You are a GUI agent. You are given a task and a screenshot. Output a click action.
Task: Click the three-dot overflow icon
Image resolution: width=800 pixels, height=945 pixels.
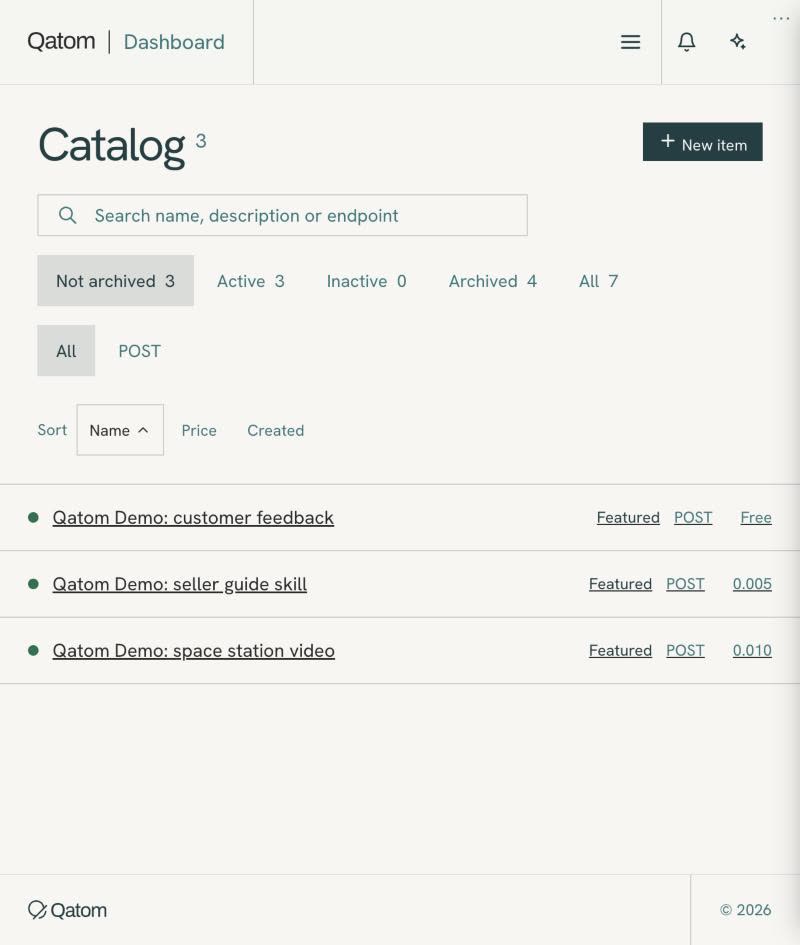(781, 19)
